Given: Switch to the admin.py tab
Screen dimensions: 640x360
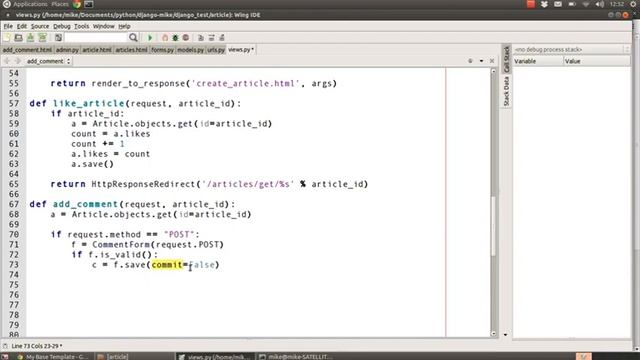Looking at the screenshot, I should 67,50.
